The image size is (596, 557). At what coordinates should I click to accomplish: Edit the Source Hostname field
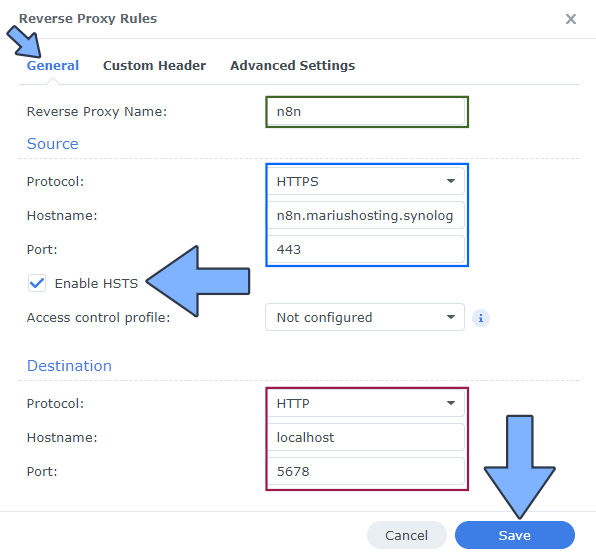click(365, 216)
